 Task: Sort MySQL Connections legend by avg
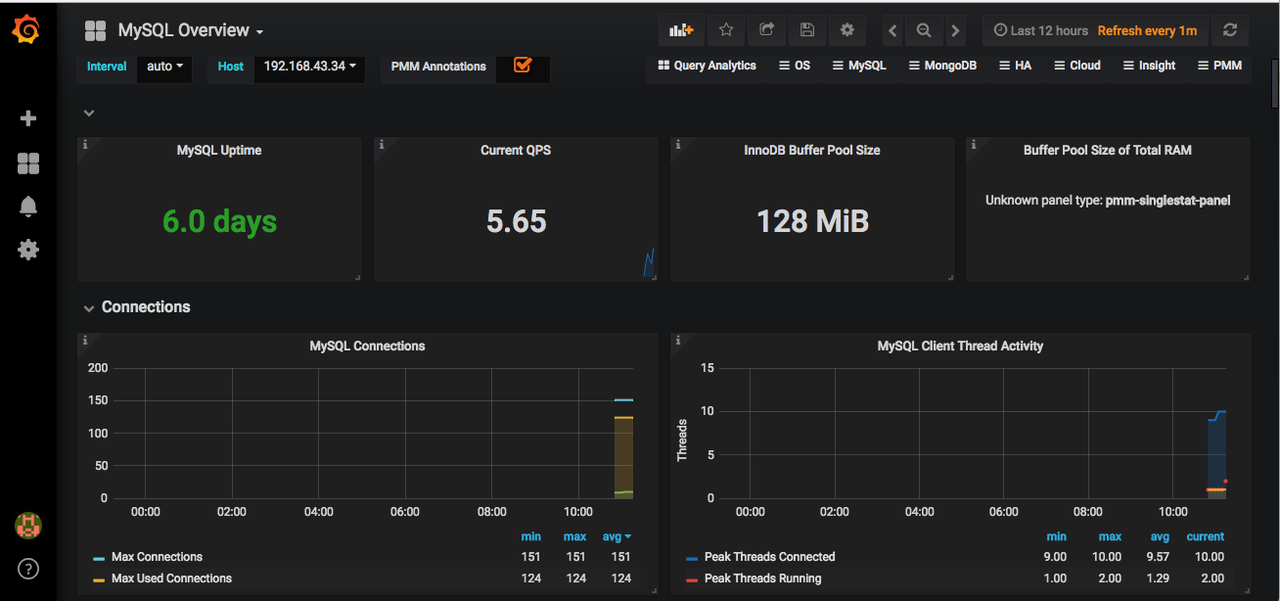617,537
